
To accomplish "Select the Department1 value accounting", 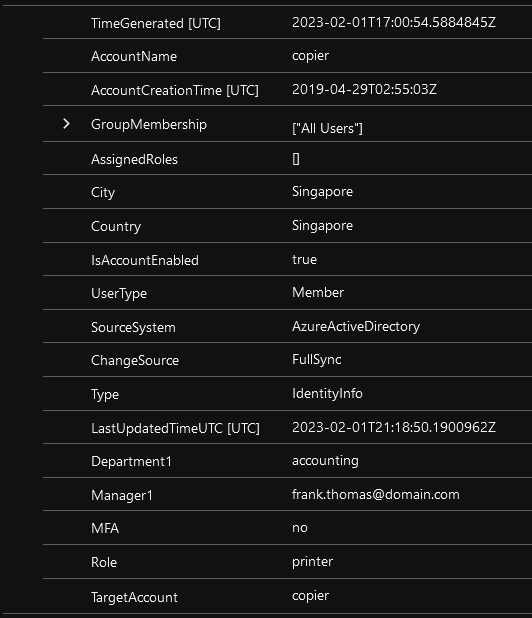I will tap(325, 461).
